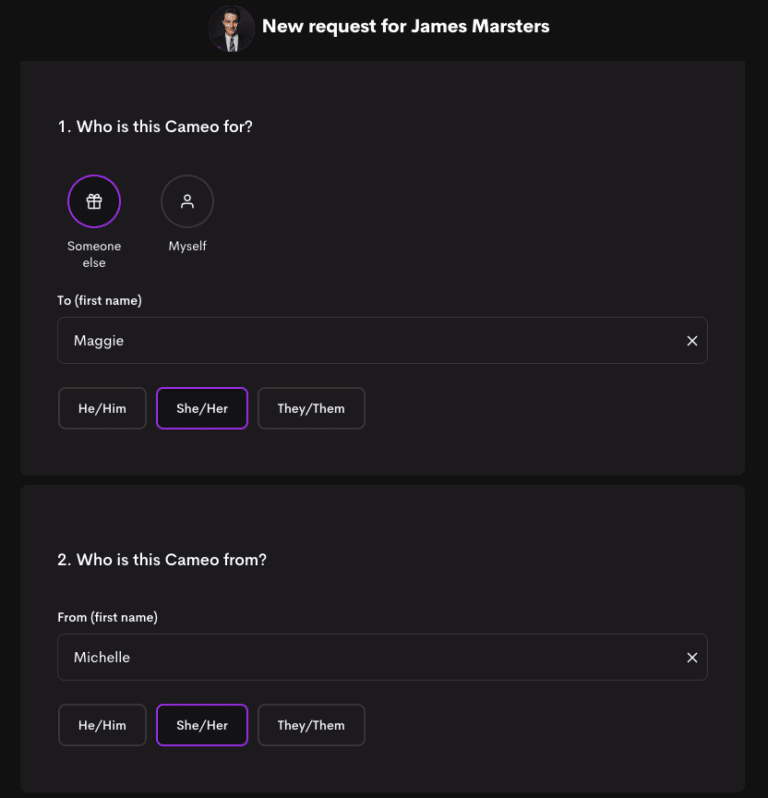Click the profile avatar in the header
Screen dimensions: 768x798
[231, 28]
